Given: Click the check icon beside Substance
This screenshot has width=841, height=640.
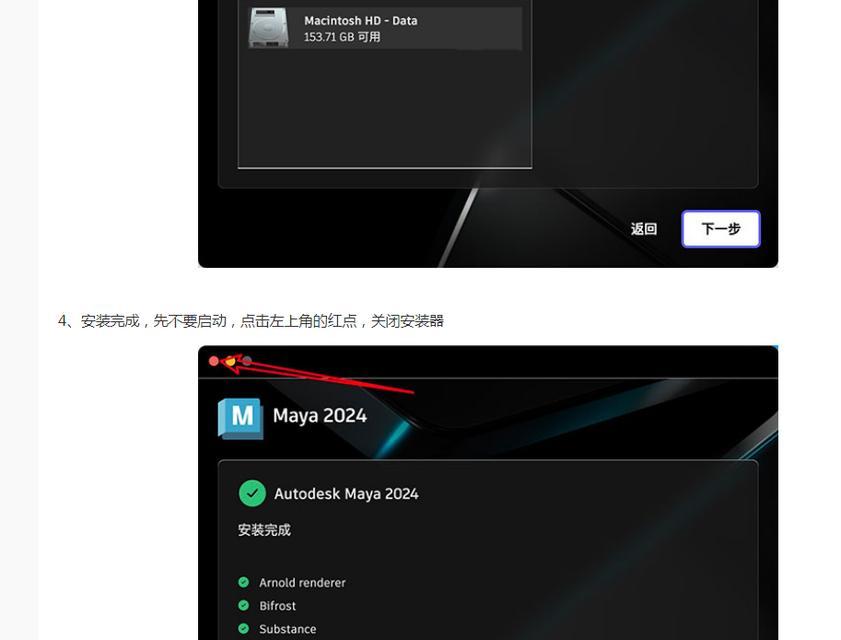Looking at the screenshot, I should pos(244,628).
